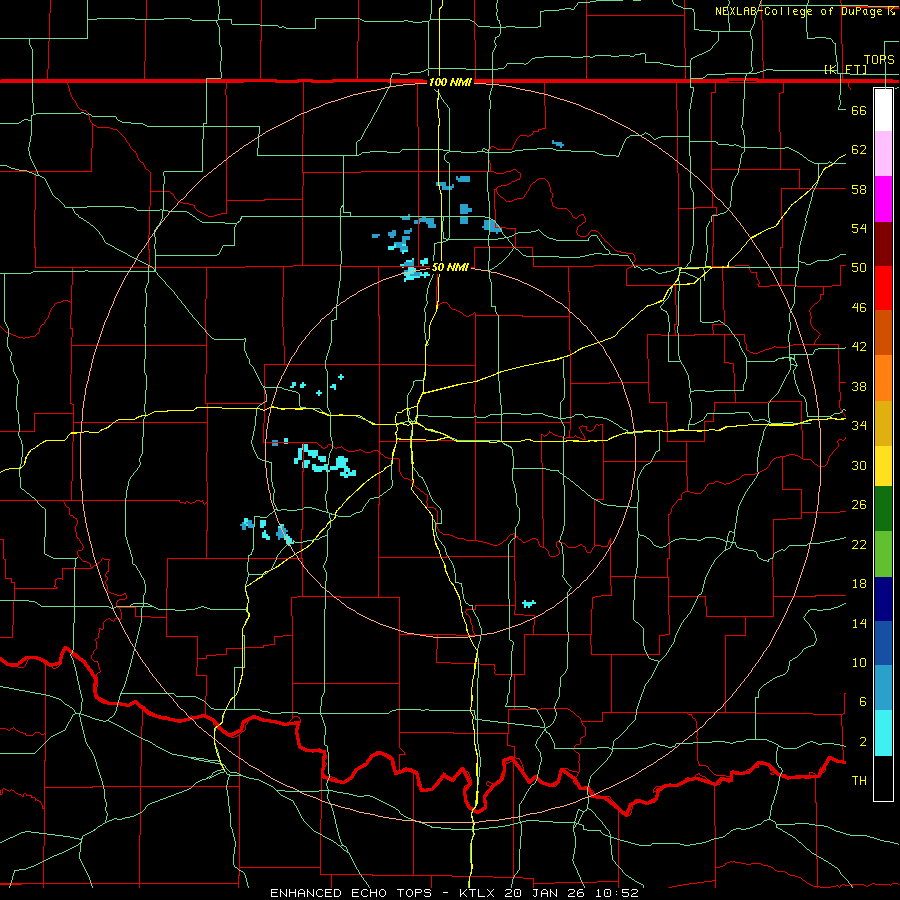Select the 38 scale value label

(859, 386)
